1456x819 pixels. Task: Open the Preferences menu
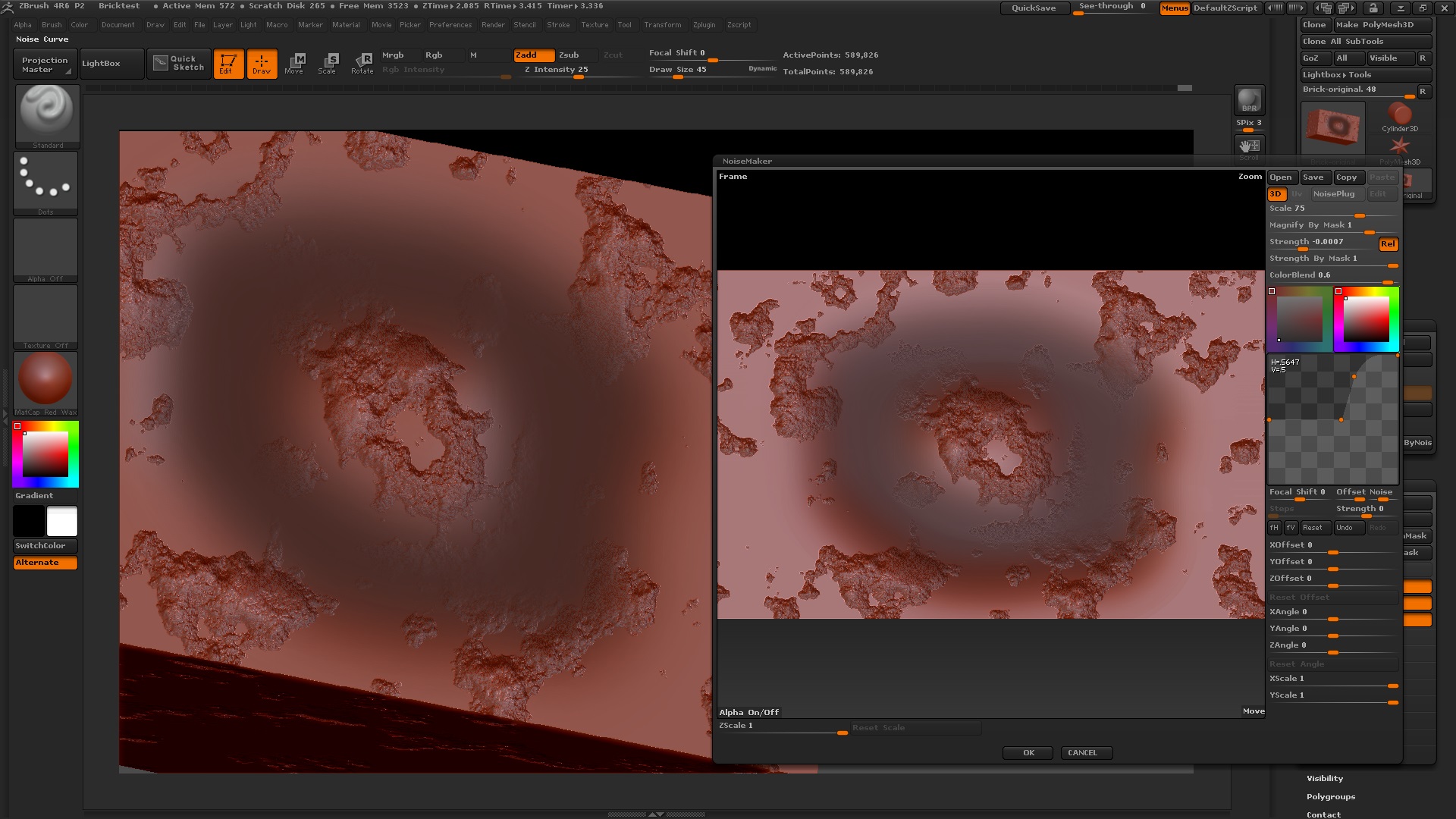tap(450, 25)
